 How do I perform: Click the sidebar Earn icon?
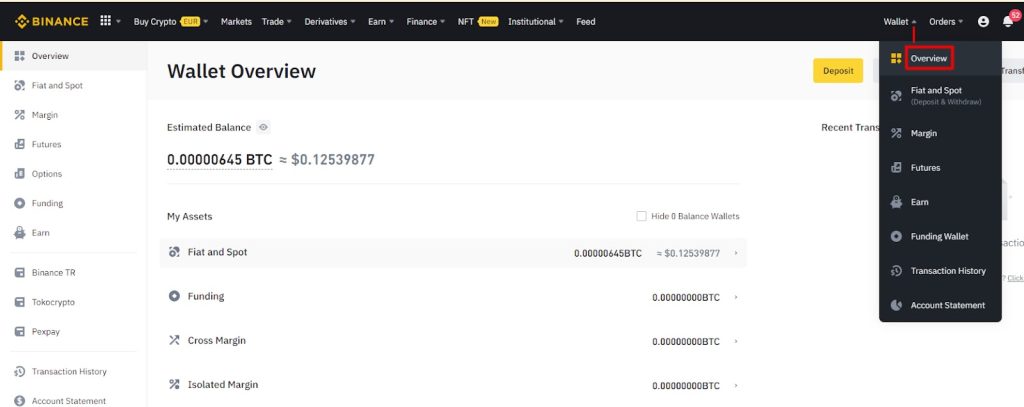20,233
